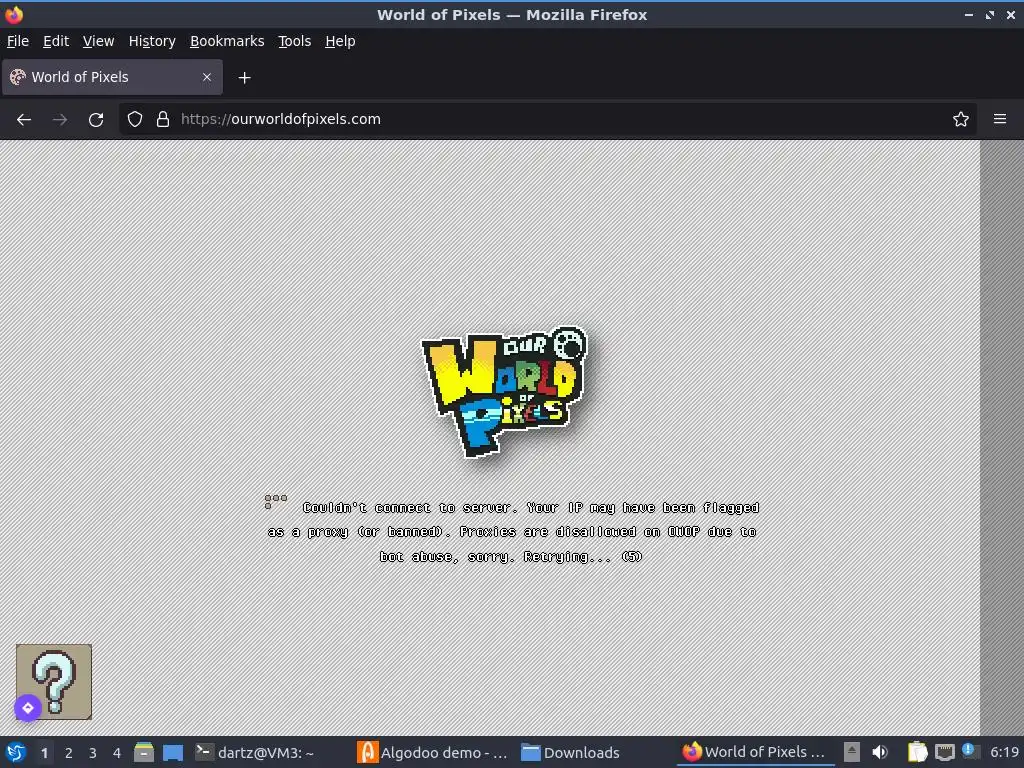
Task: Switch to the Downloads folder window
Action: tap(571, 752)
